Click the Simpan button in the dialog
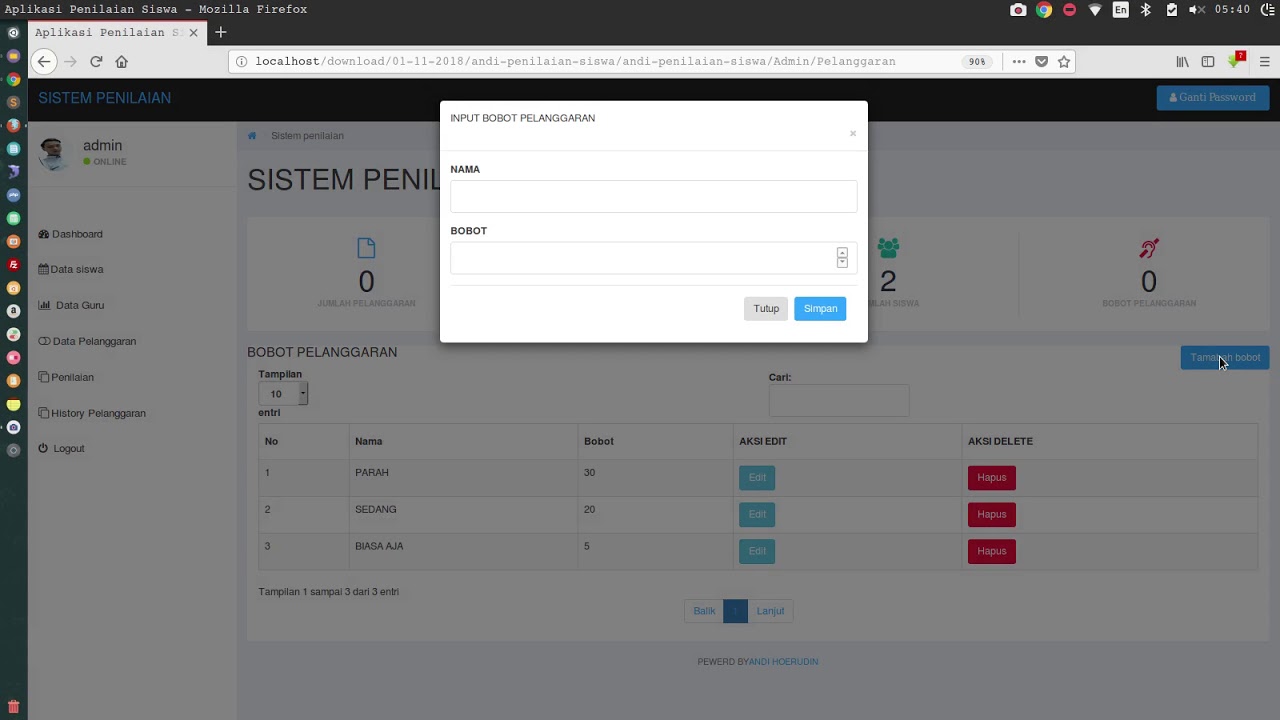1280x720 pixels. (820, 309)
